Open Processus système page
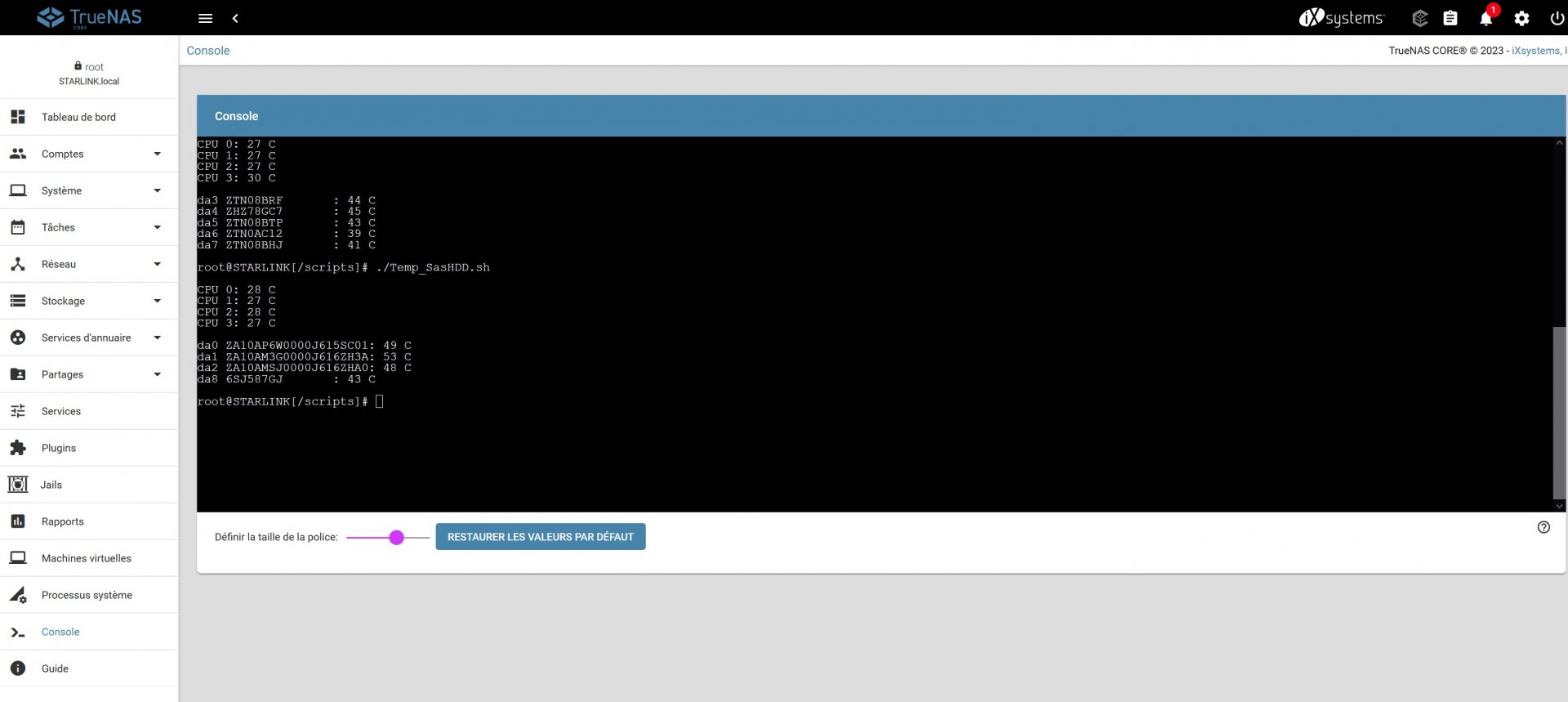The height and width of the screenshot is (702, 1568). [89, 595]
